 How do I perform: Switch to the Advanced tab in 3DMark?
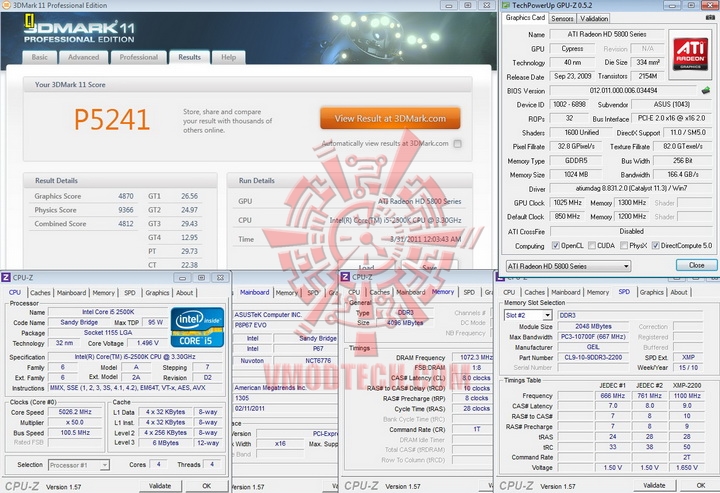83,57
